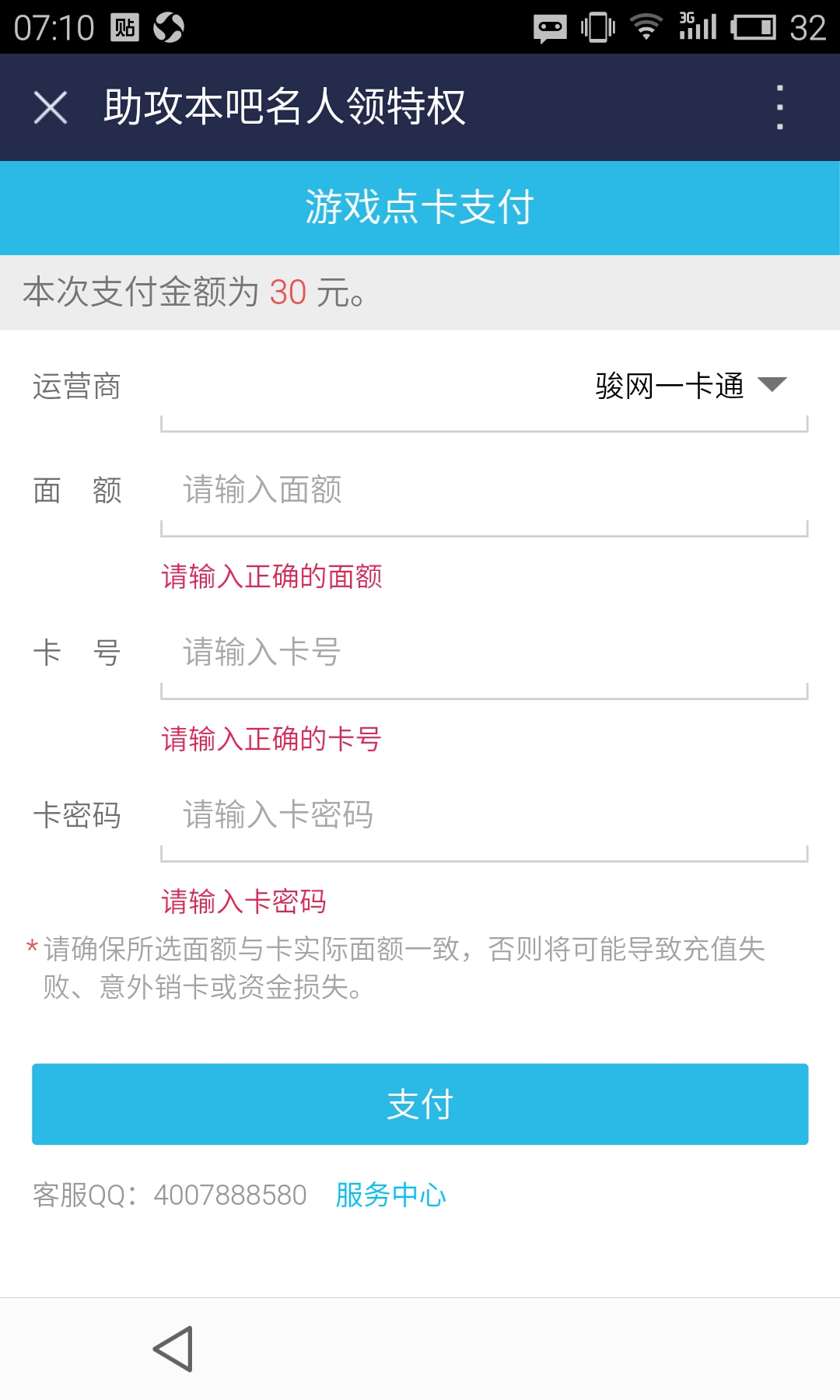840x1400 pixels.
Task: Tap the vibrate mode icon
Action: tap(597, 28)
